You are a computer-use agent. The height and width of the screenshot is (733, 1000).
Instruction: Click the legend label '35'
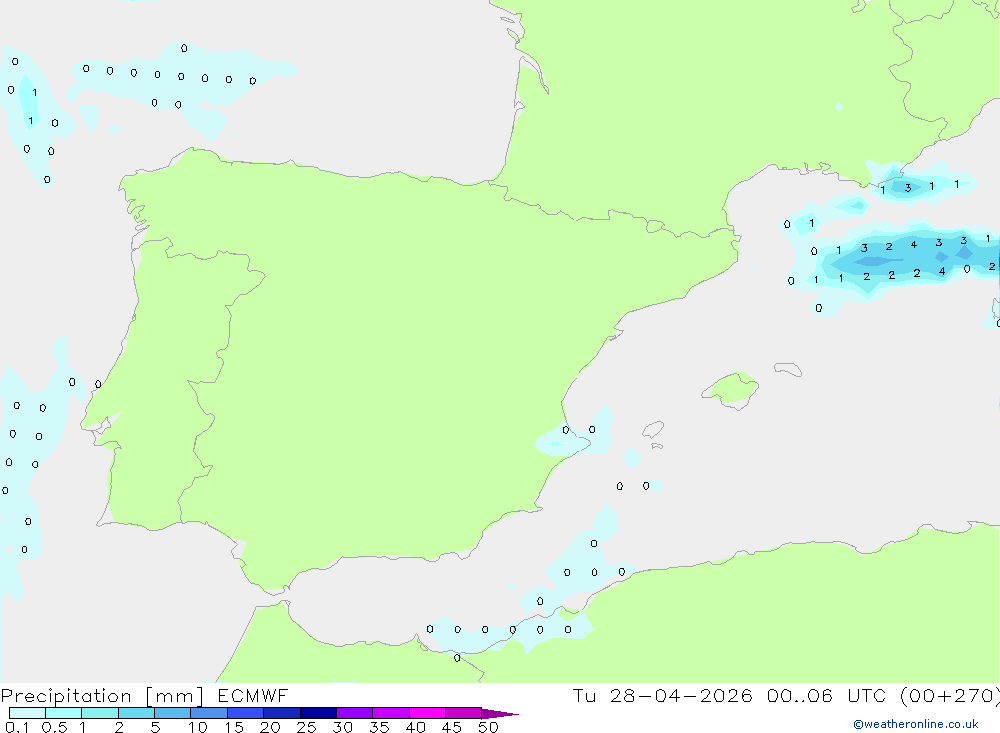pyautogui.click(x=379, y=727)
